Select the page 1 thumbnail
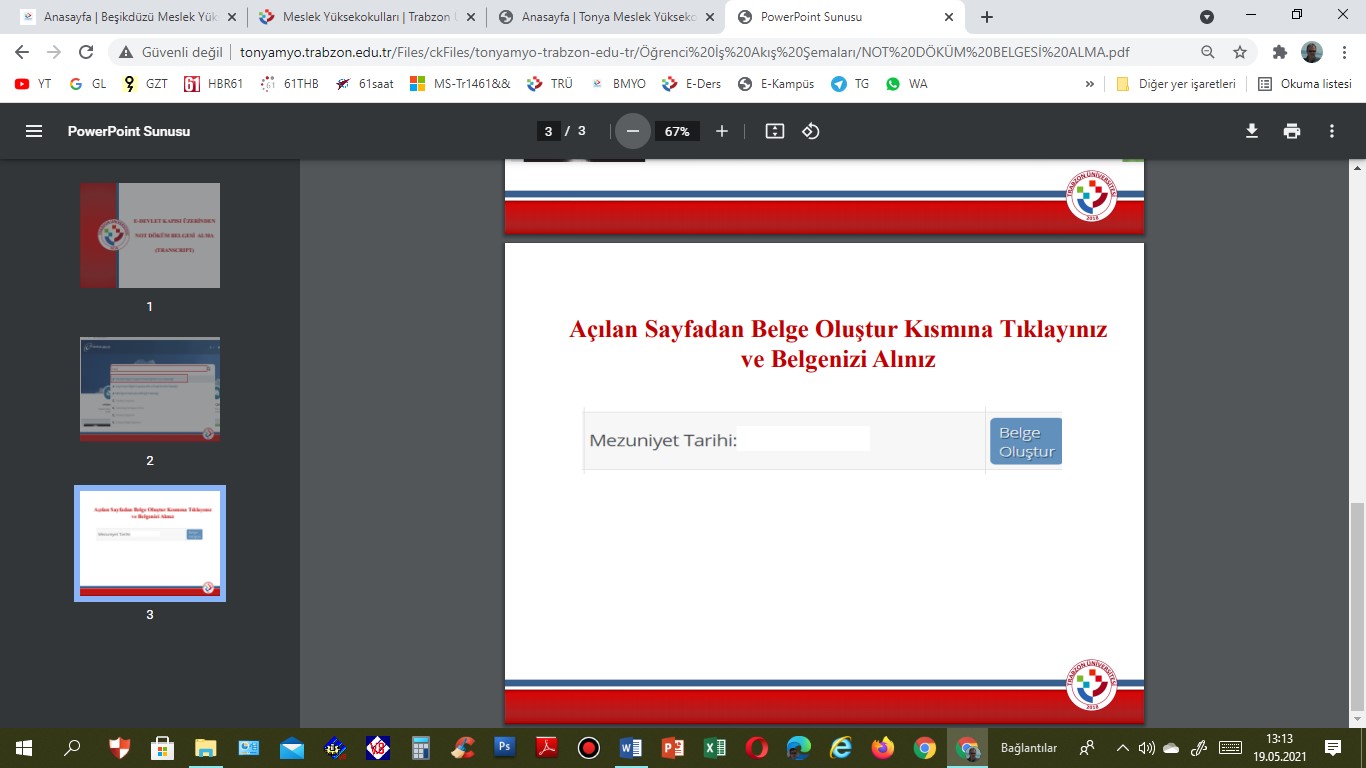Screen dimensions: 1366x768 coord(150,236)
